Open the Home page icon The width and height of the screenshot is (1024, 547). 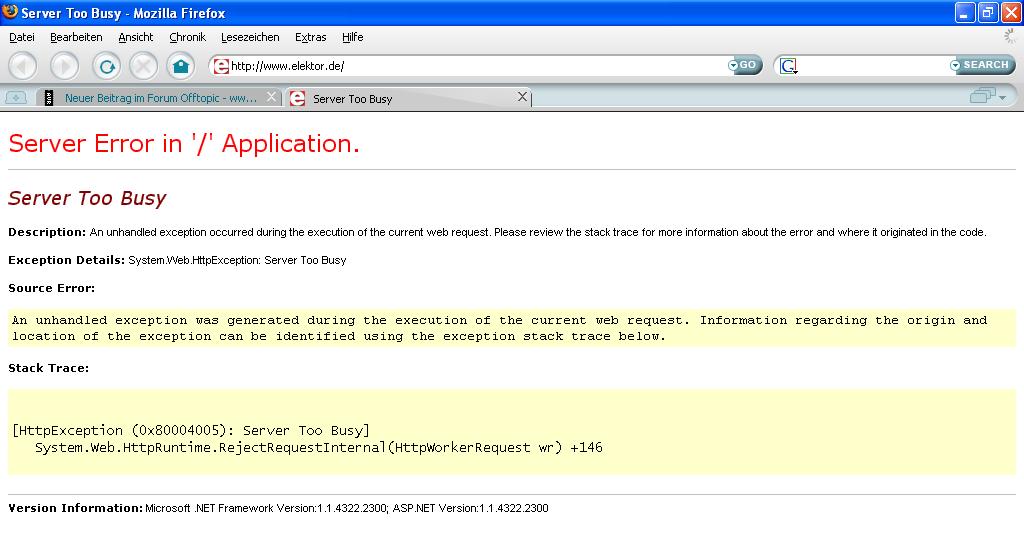click(181, 66)
